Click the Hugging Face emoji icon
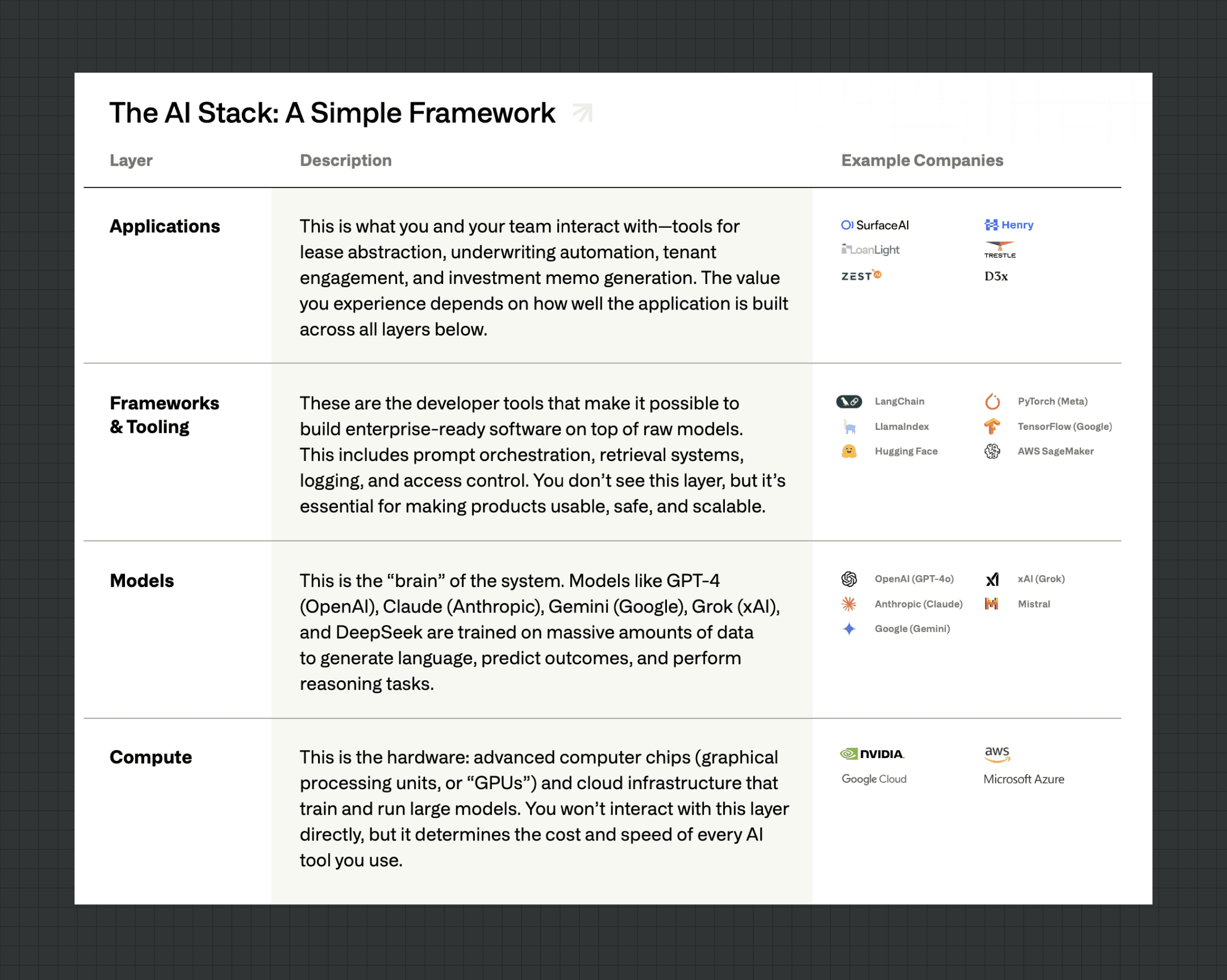This screenshot has width=1227, height=980. click(849, 451)
